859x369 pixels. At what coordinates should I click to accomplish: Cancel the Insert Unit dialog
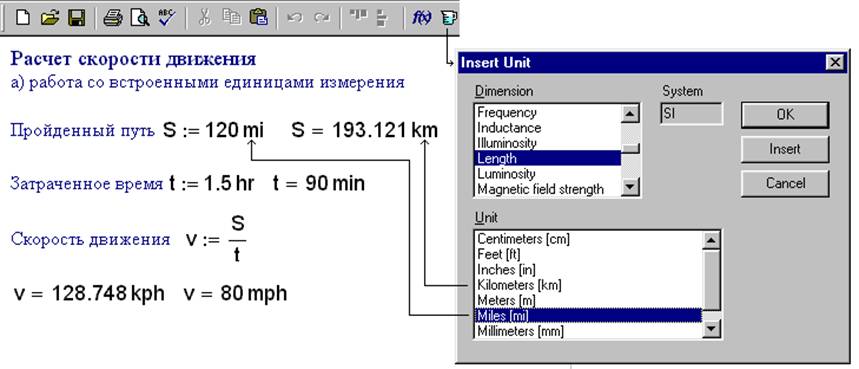pos(784,183)
